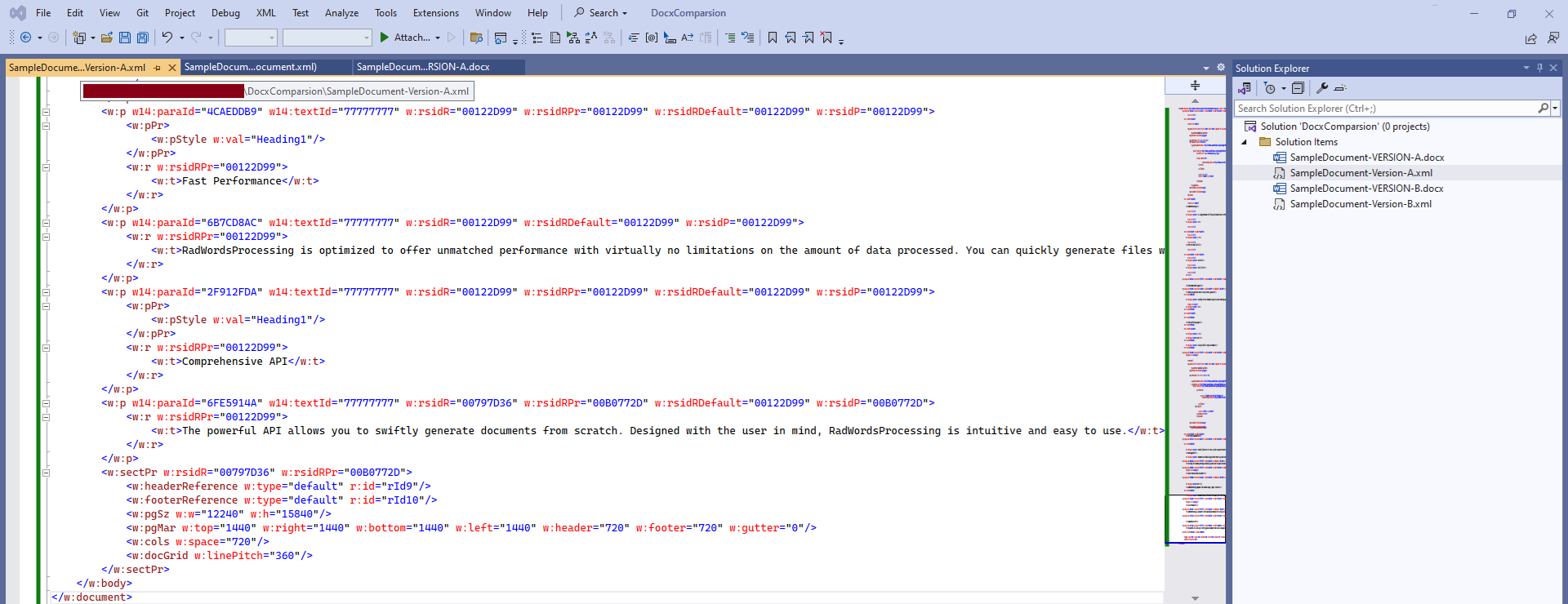Image resolution: width=1568 pixels, height=604 pixels.
Task: Click the Navigate Backward arrow icon
Action: click(x=25, y=38)
